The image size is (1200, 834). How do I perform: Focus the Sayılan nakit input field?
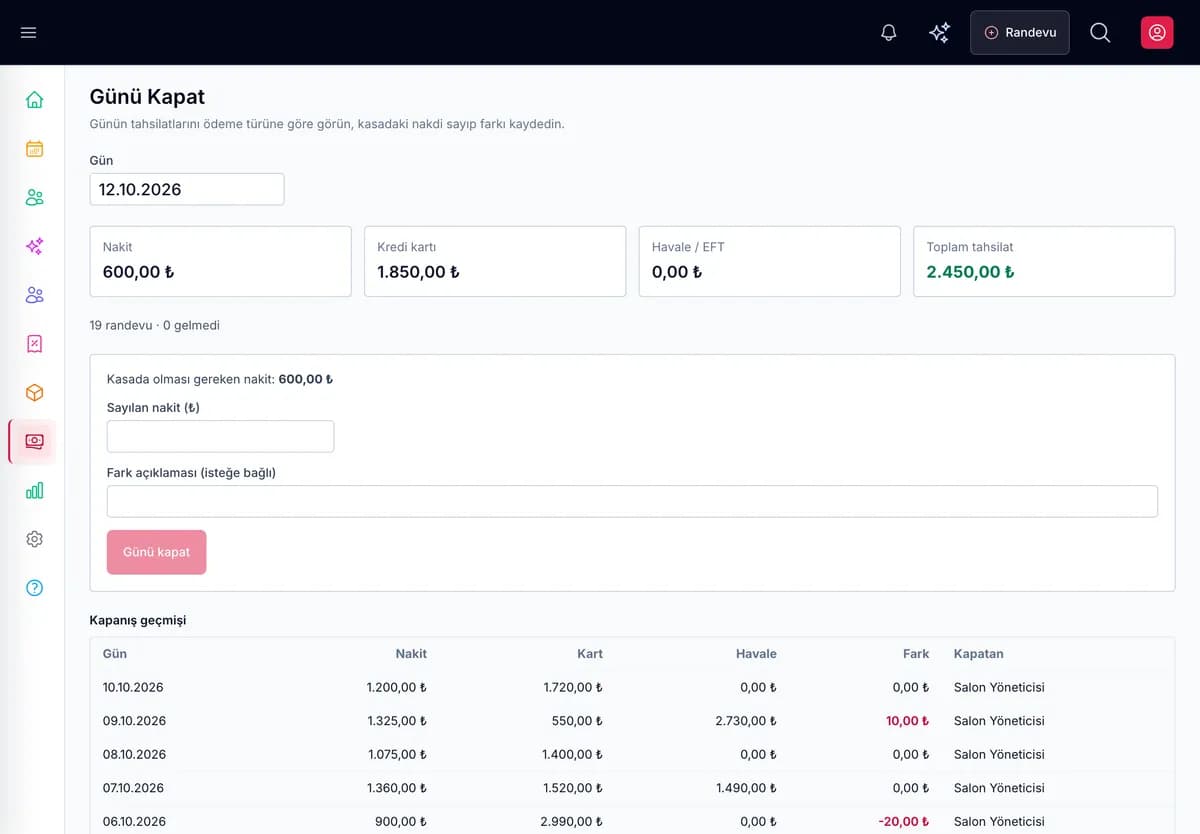coord(220,436)
